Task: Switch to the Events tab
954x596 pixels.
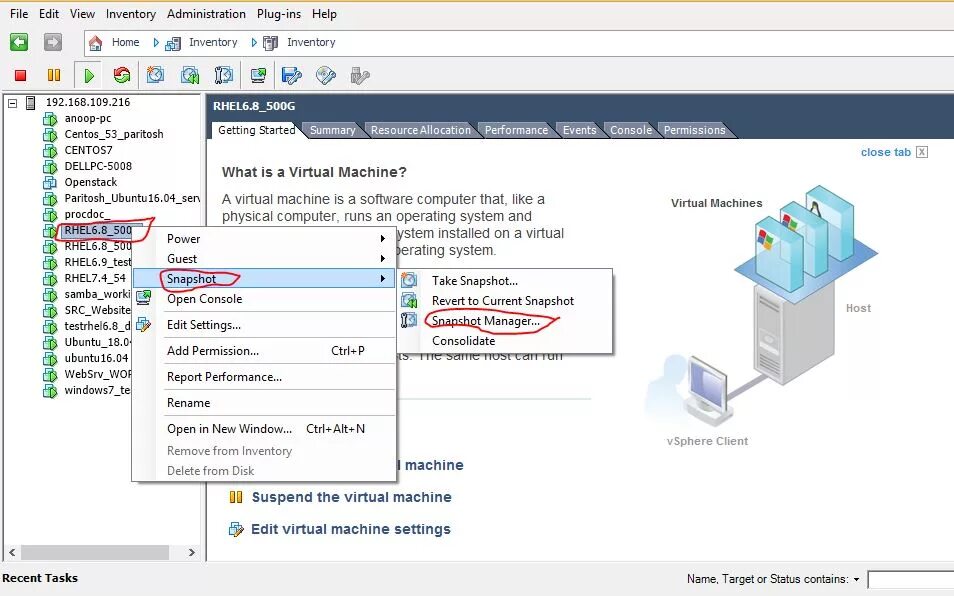Action: 579,130
